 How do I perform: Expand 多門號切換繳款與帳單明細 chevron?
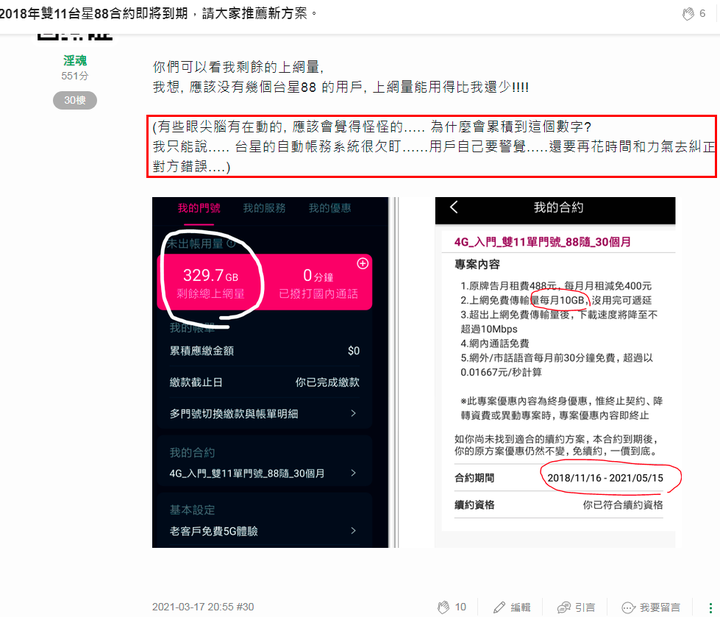(x=353, y=413)
